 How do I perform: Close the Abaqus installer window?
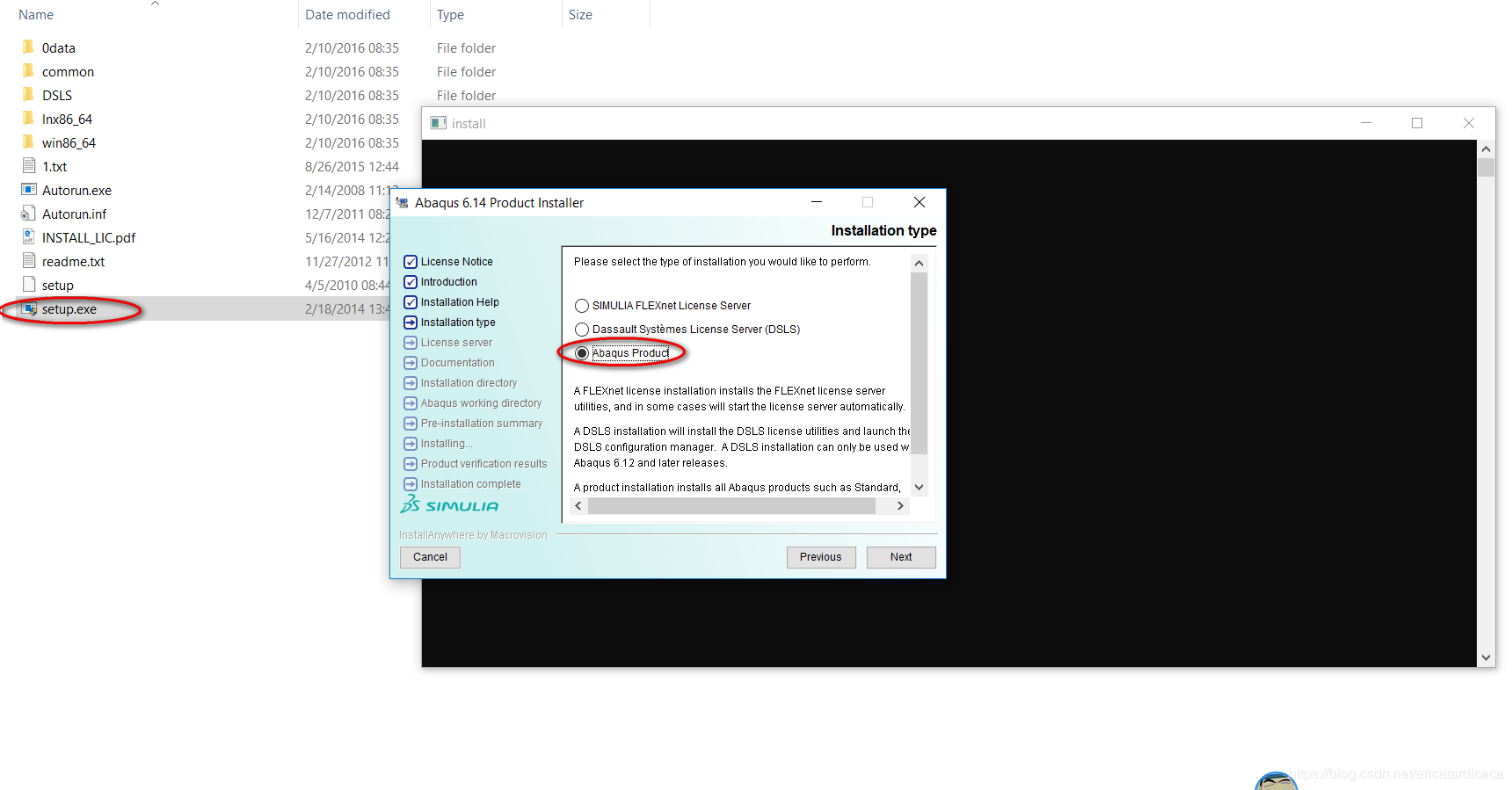pos(920,202)
